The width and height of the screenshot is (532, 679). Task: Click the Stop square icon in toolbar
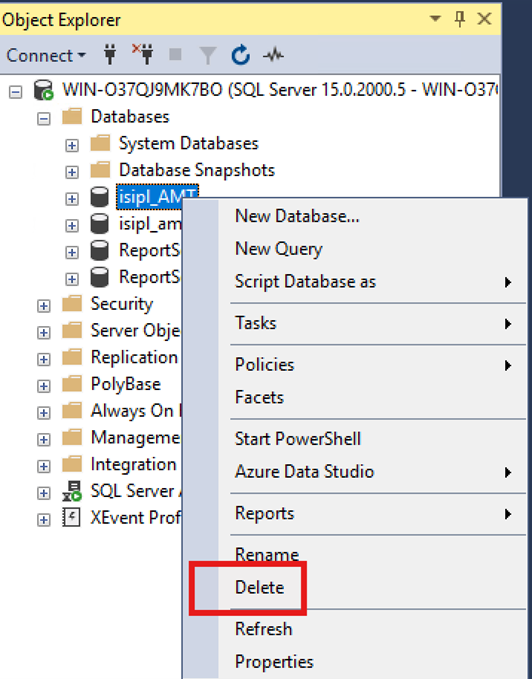175,55
